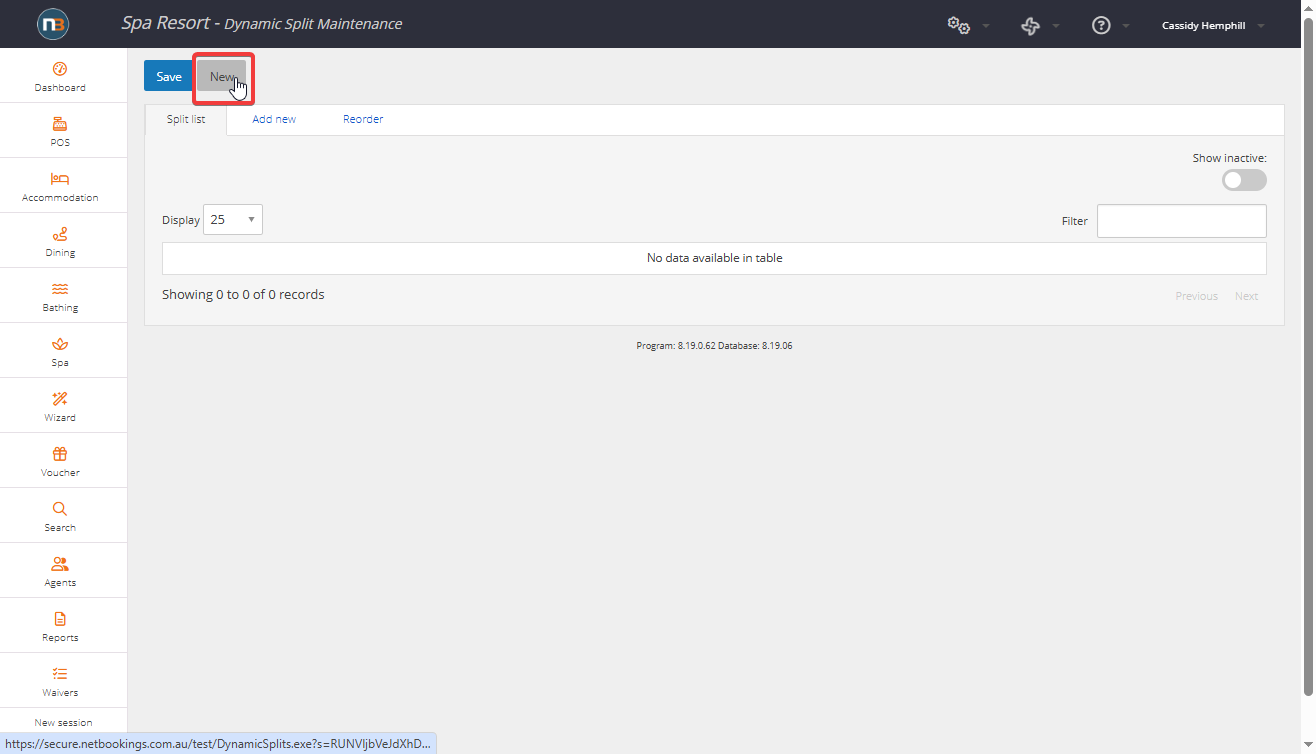The width and height of the screenshot is (1316, 754).
Task: Open the Bathing waves icon
Action: point(60,289)
